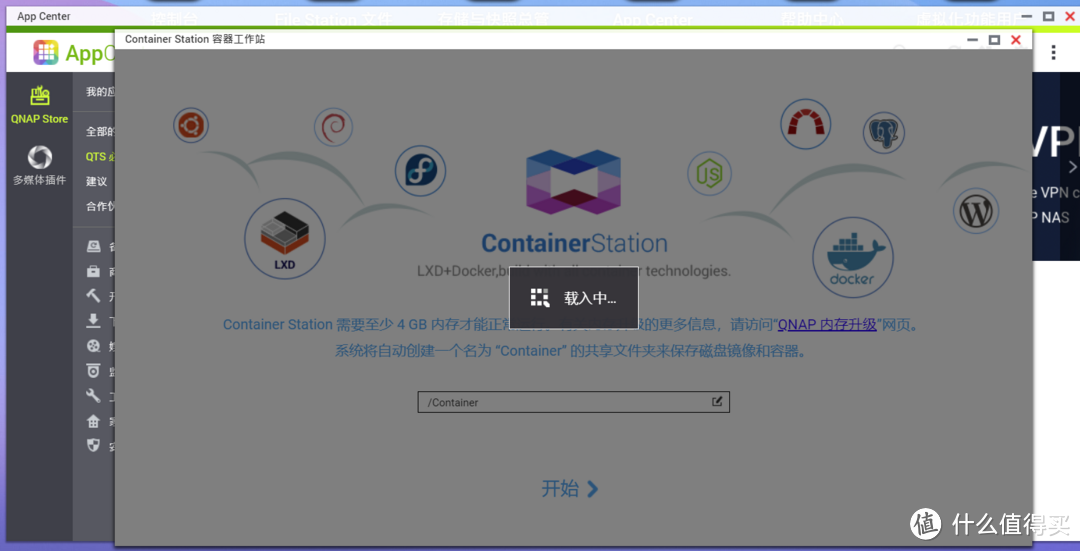The width and height of the screenshot is (1080, 551).
Task: Click the Debian swirl icon
Action: point(333,127)
